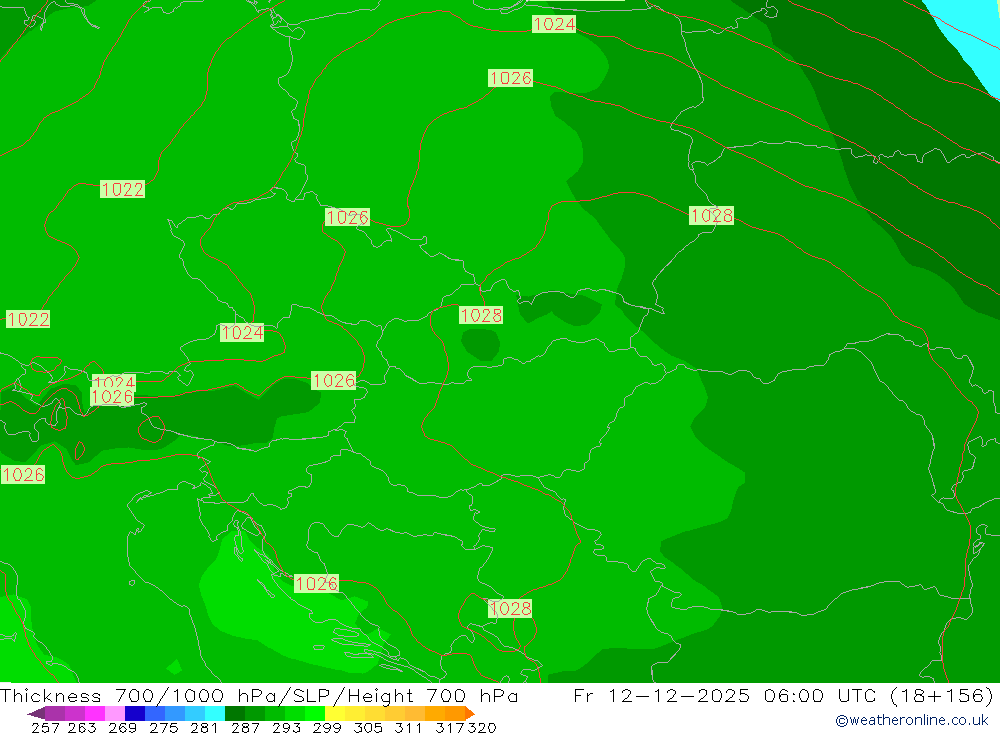Click legend value 257

(45, 727)
